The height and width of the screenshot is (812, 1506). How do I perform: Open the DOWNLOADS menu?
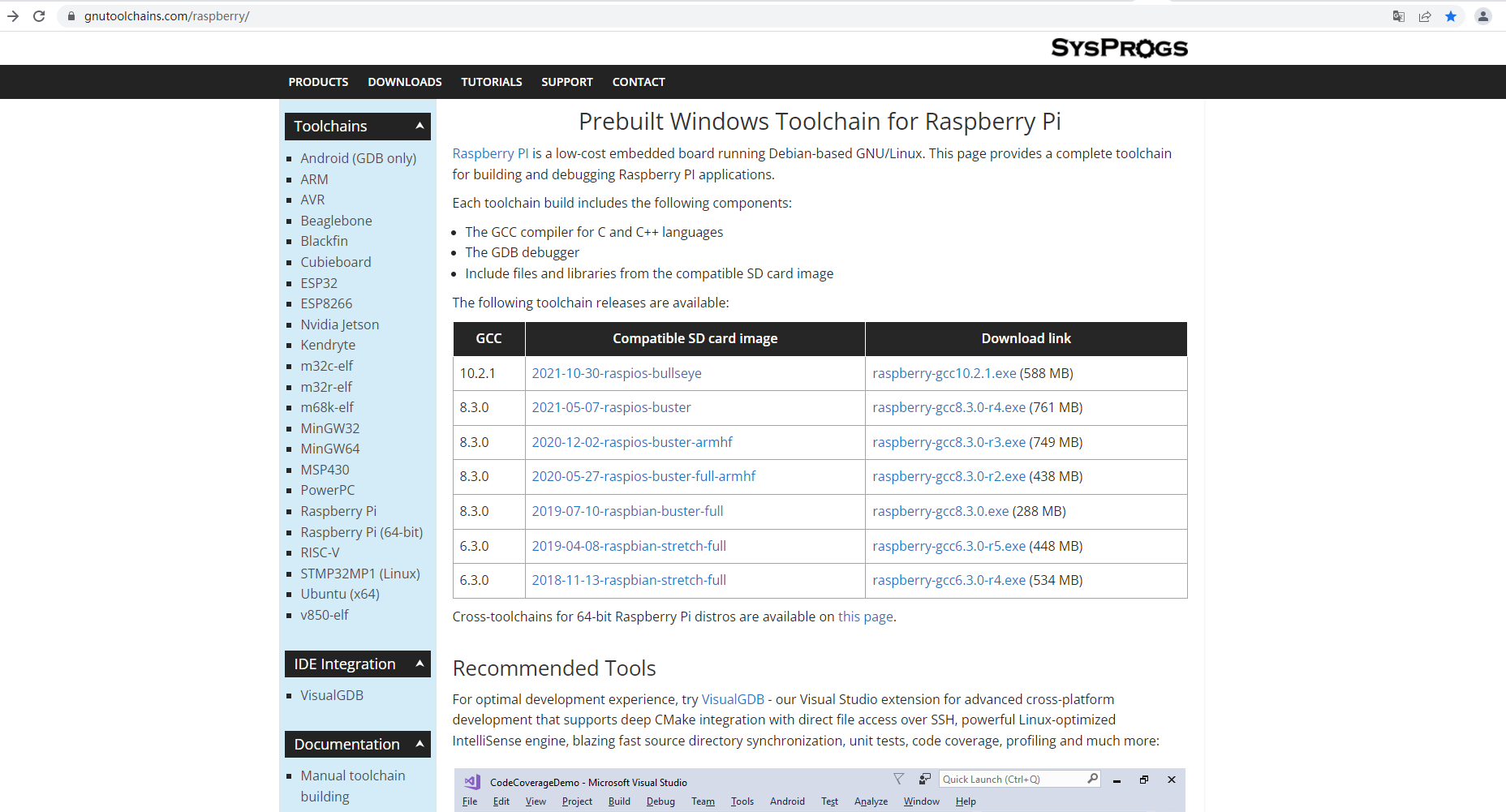pos(405,82)
